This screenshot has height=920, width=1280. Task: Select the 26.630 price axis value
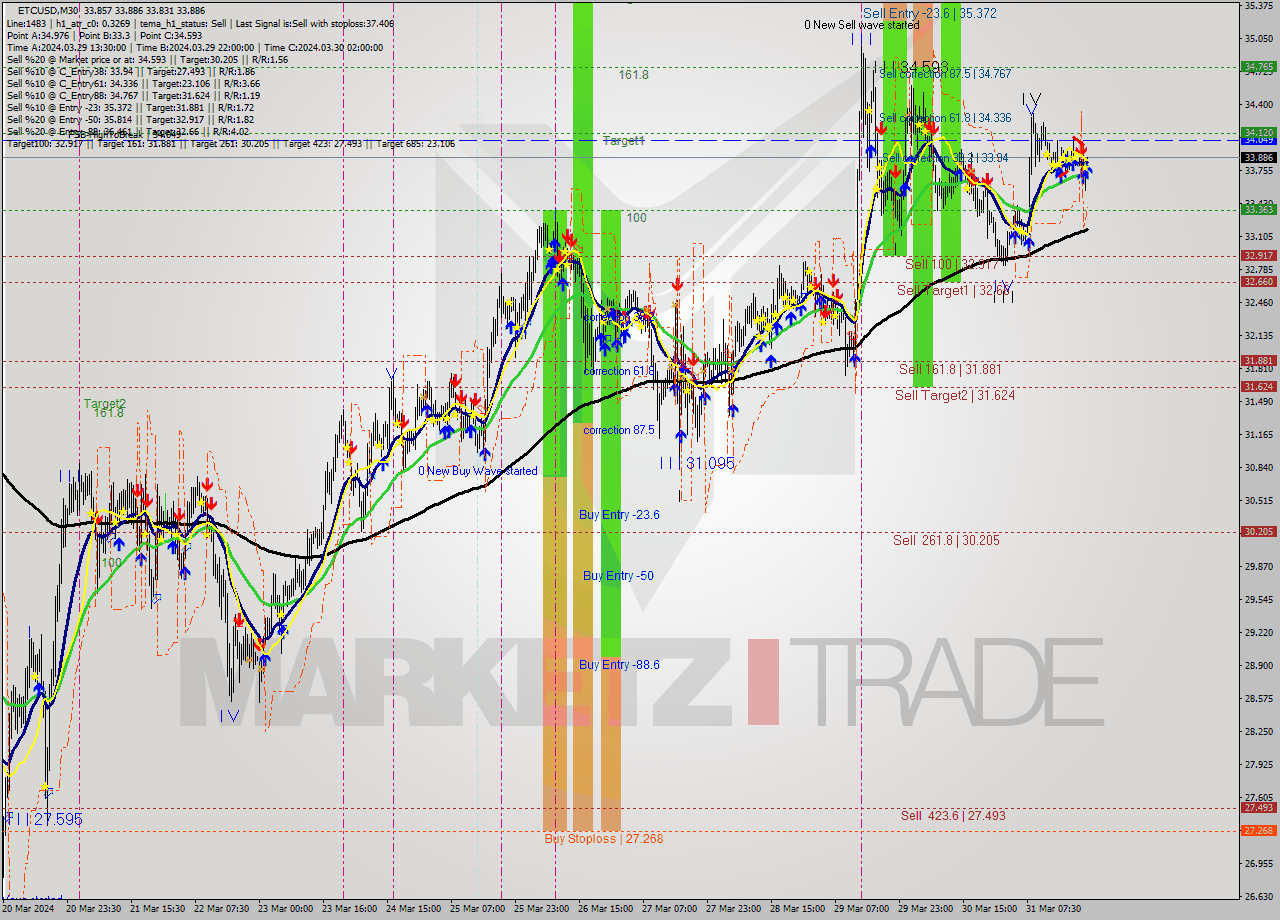pyautogui.click(x=1258, y=896)
